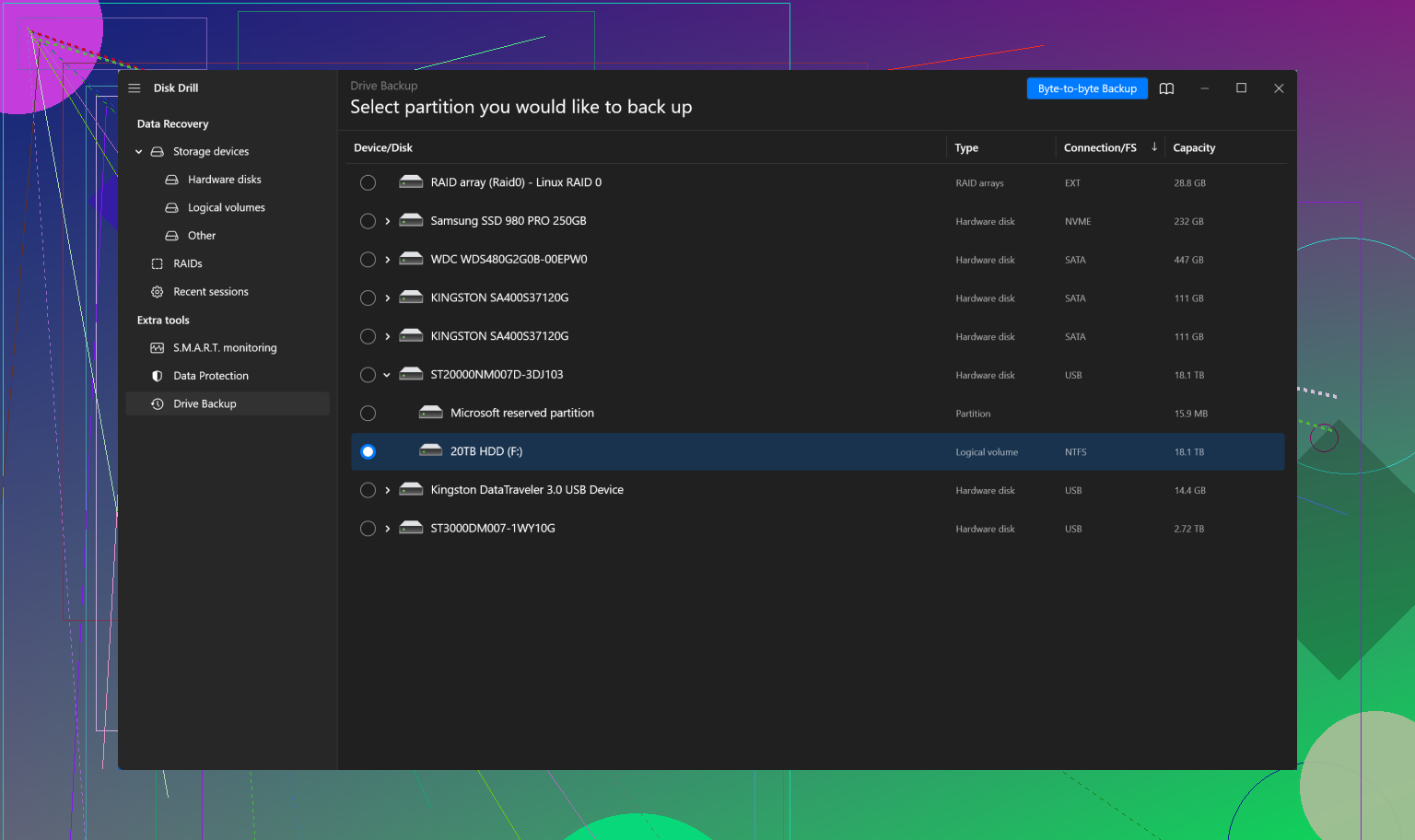
Task: Collapse the Storage devices tree
Action: click(x=139, y=152)
